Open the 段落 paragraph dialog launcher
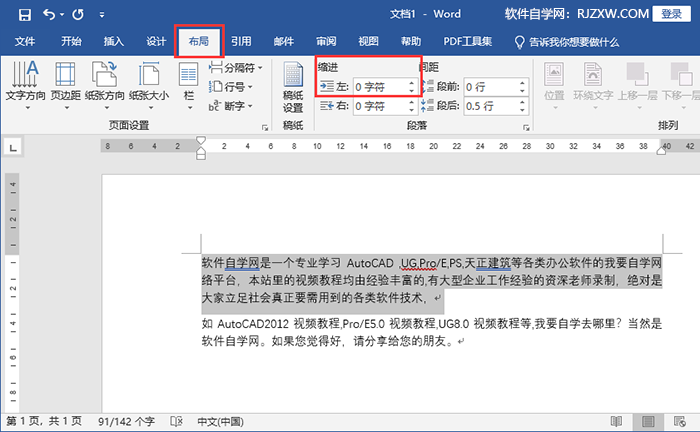 pyautogui.click(x=526, y=128)
